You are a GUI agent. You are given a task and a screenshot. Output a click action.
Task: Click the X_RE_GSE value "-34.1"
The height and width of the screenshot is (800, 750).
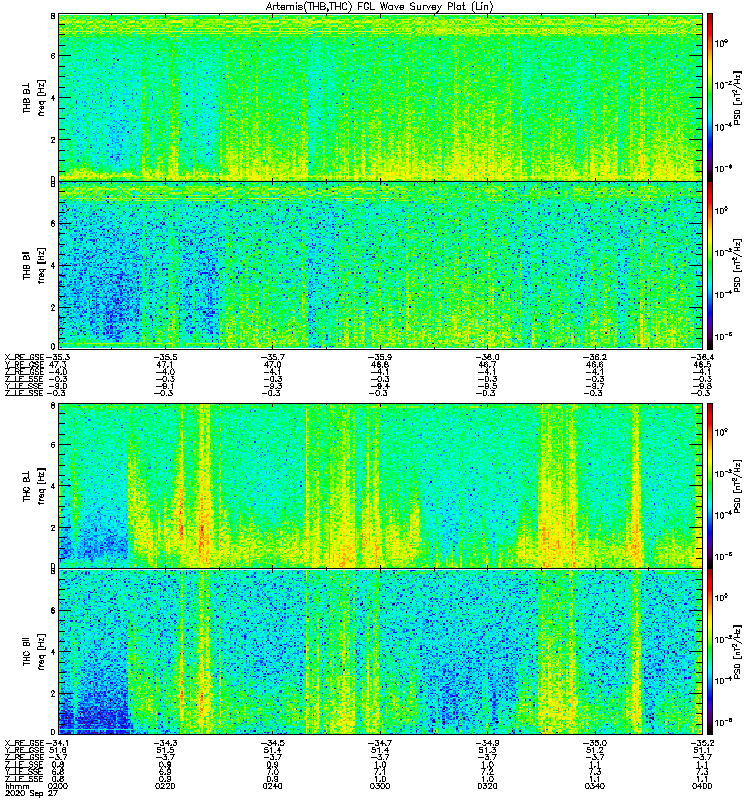pyautogui.click(x=57, y=743)
